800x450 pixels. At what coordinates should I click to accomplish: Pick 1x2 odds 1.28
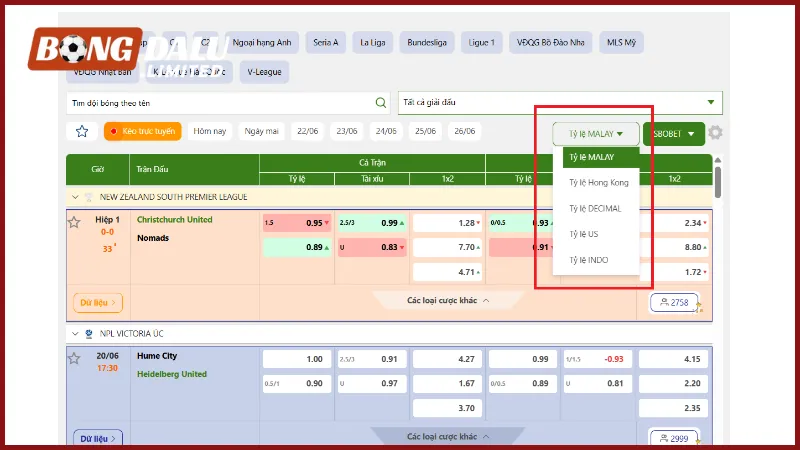[x=447, y=223]
